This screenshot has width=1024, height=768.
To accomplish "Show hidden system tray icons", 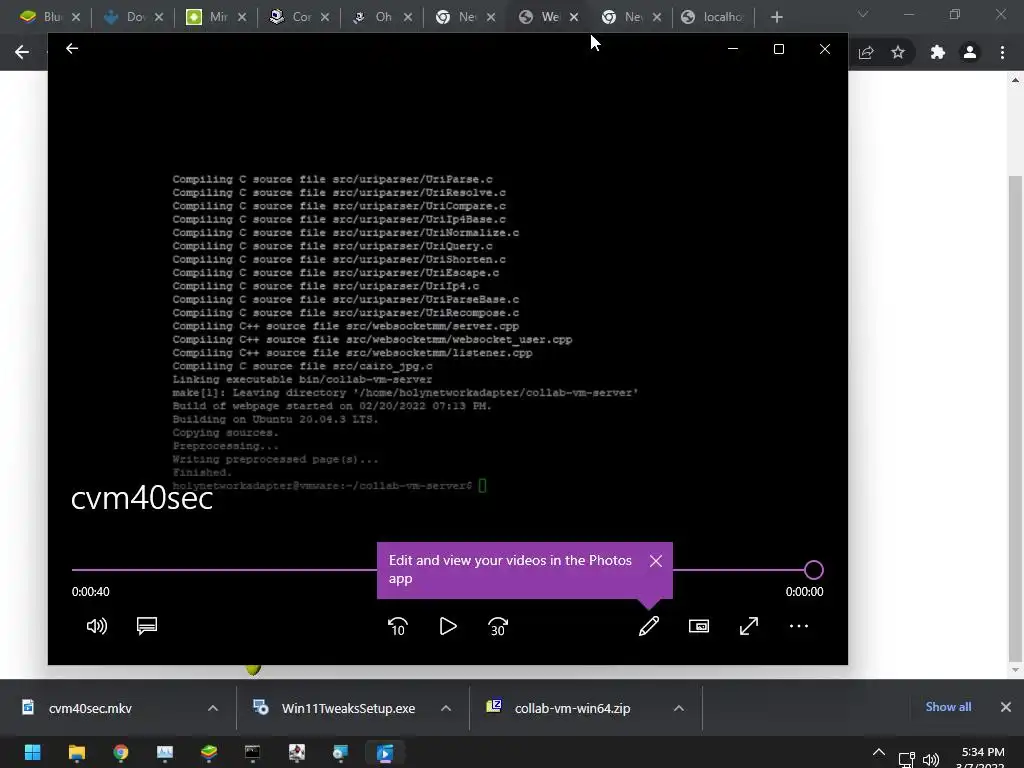I will [x=879, y=753].
